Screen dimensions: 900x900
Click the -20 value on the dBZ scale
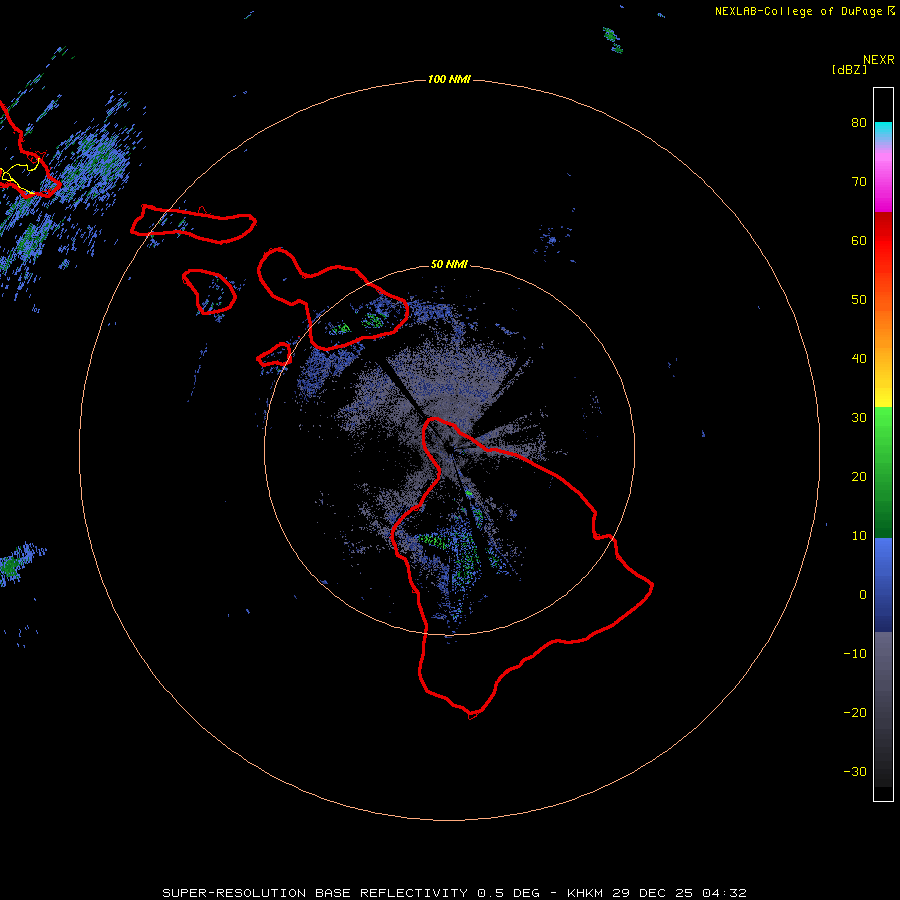[855, 713]
